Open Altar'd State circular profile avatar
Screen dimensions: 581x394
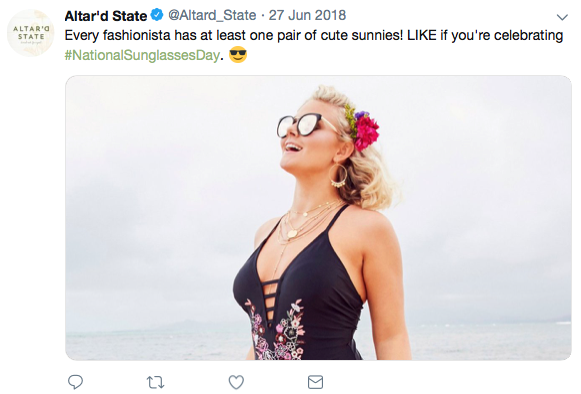click(31, 33)
